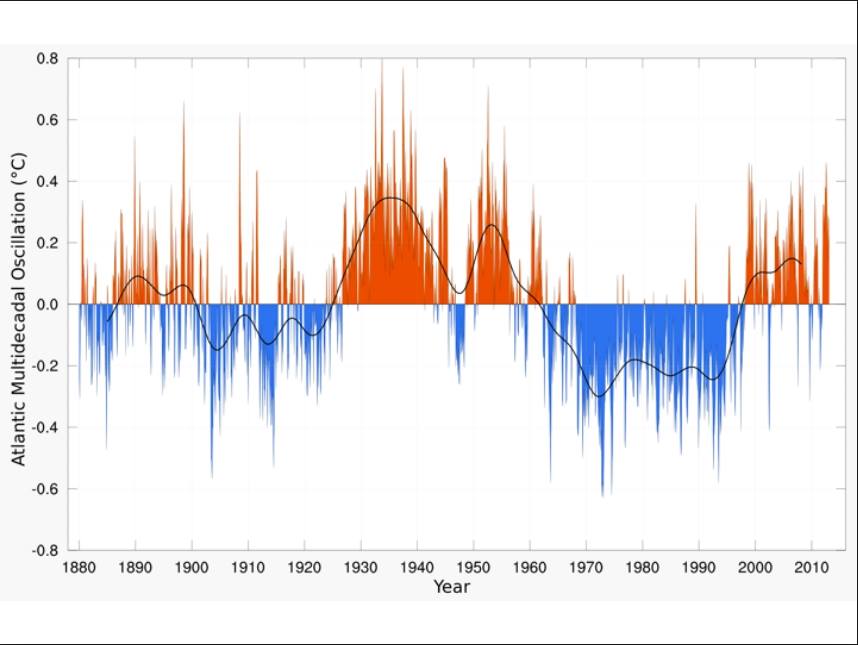Select the 1900 label on the x-axis
Viewport: 858px width, 645px height.
[191, 567]
